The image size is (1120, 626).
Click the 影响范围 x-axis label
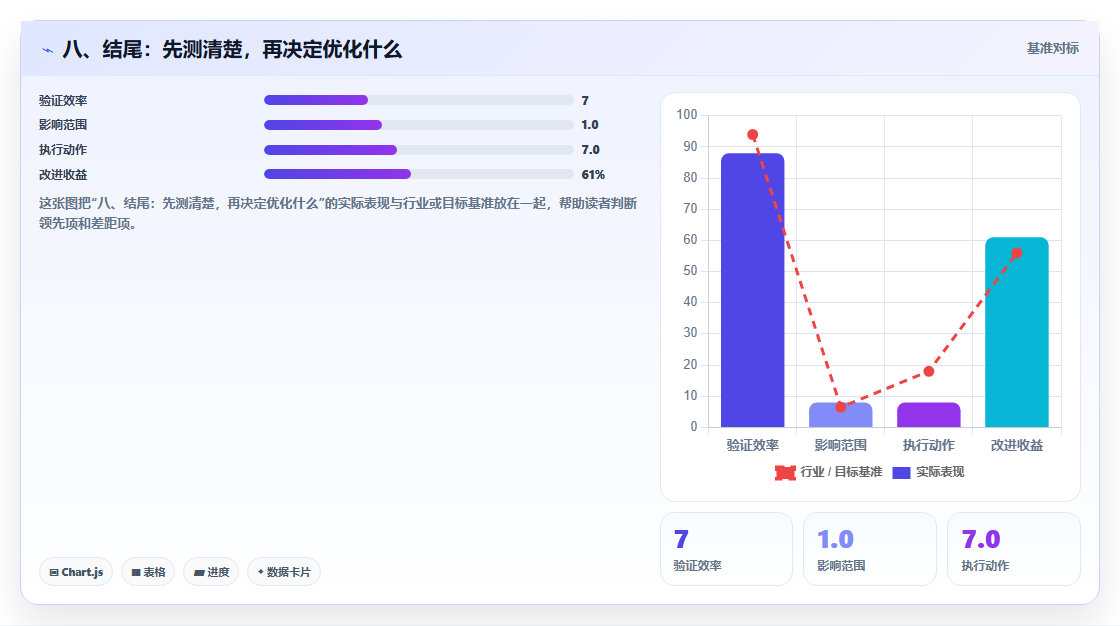(x=840, y=445)
